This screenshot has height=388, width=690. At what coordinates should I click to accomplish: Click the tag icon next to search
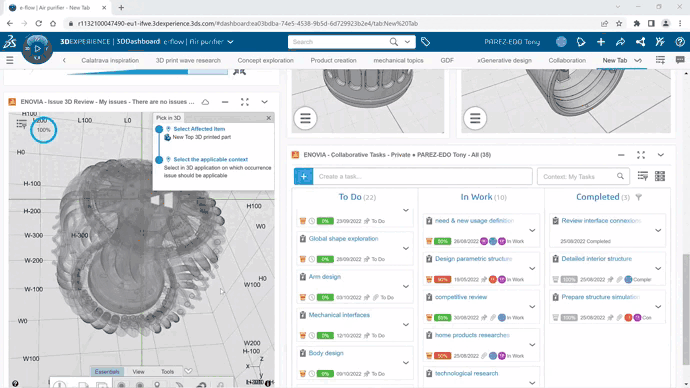pyautogui.click(x=425, y=42)
